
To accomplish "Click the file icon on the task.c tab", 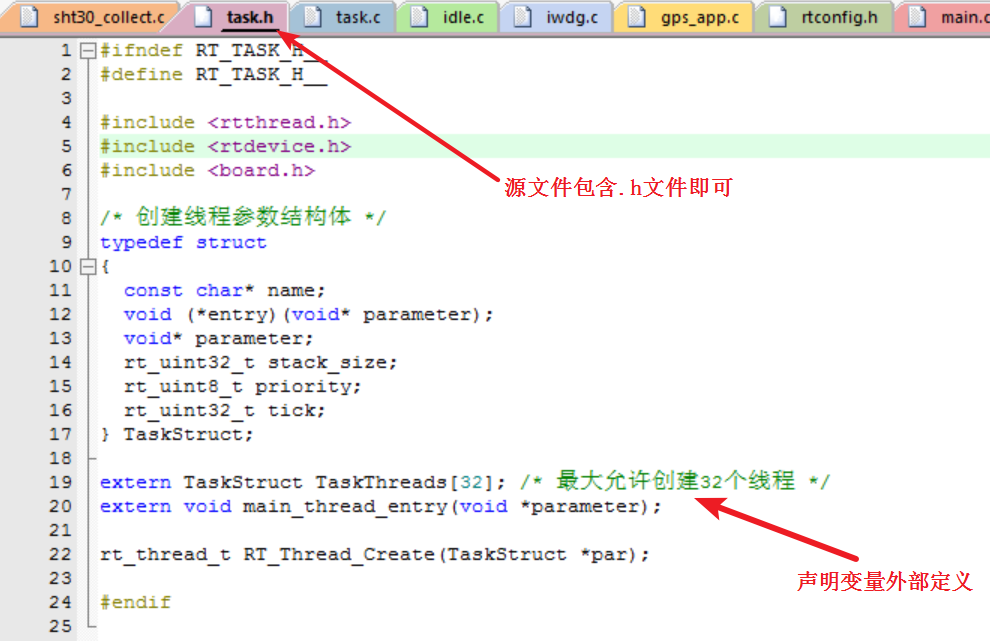I will tap(315, 16).
